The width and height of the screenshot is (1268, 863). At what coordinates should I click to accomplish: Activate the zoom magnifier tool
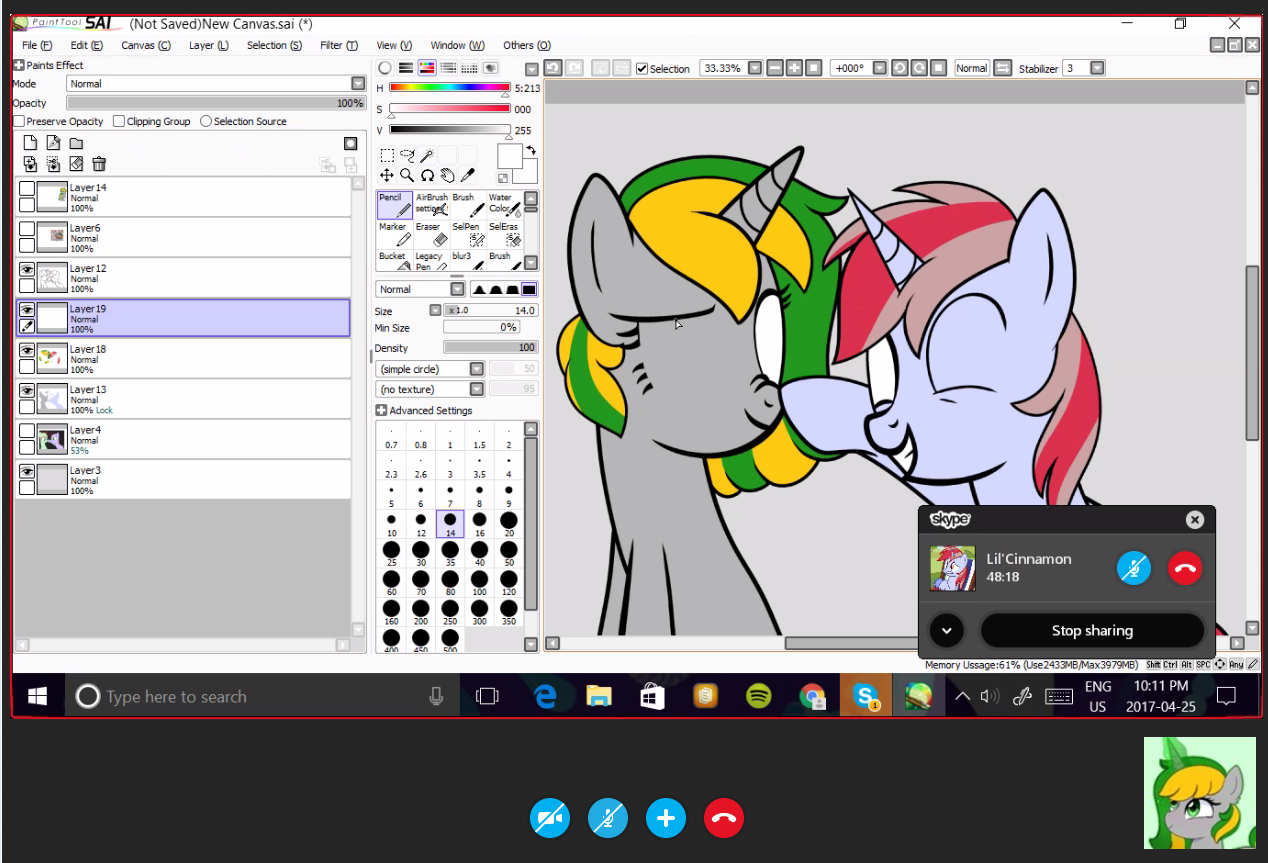click(407, 175)
